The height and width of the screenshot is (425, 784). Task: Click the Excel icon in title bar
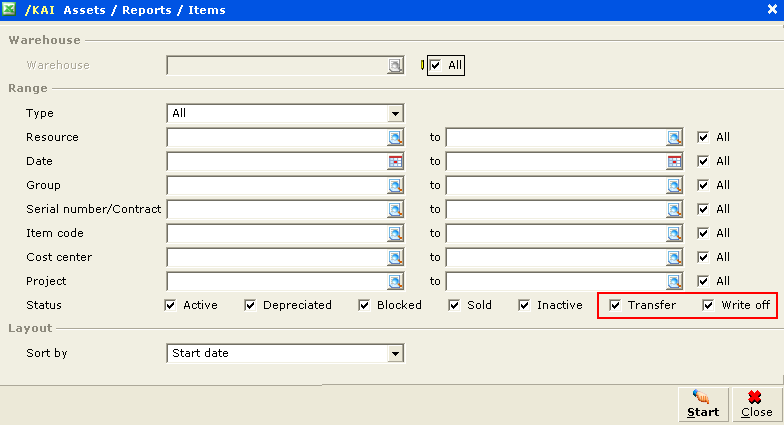coord(9,9)
